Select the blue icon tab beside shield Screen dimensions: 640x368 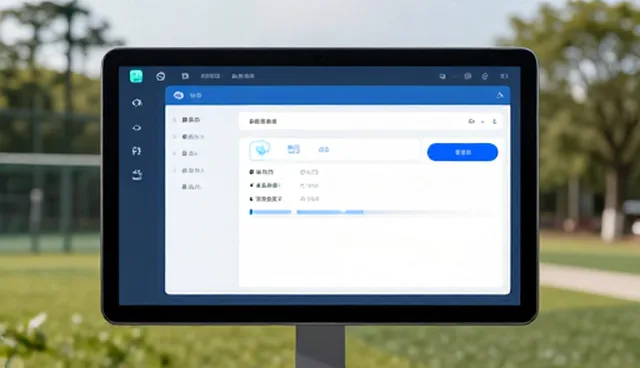293,149
